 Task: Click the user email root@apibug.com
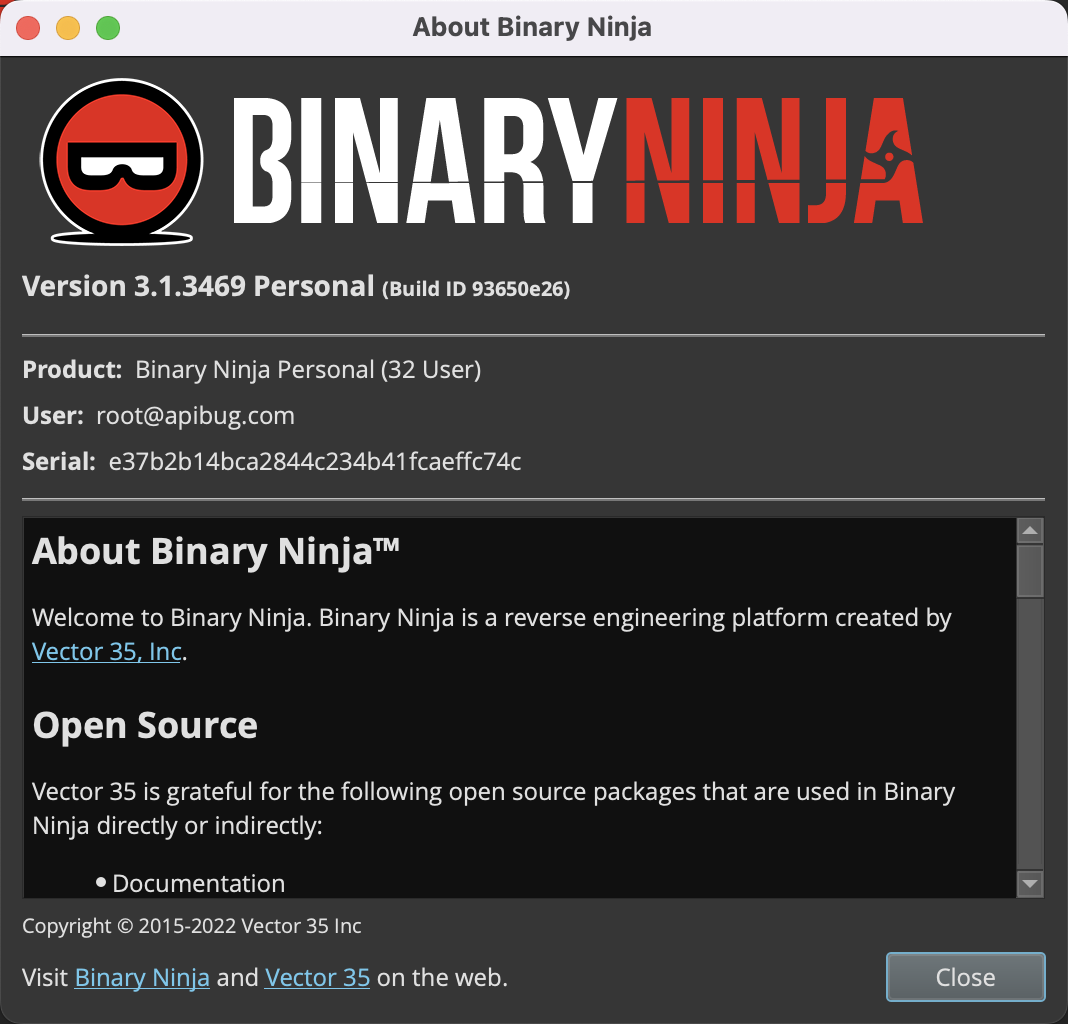(195, 415)
